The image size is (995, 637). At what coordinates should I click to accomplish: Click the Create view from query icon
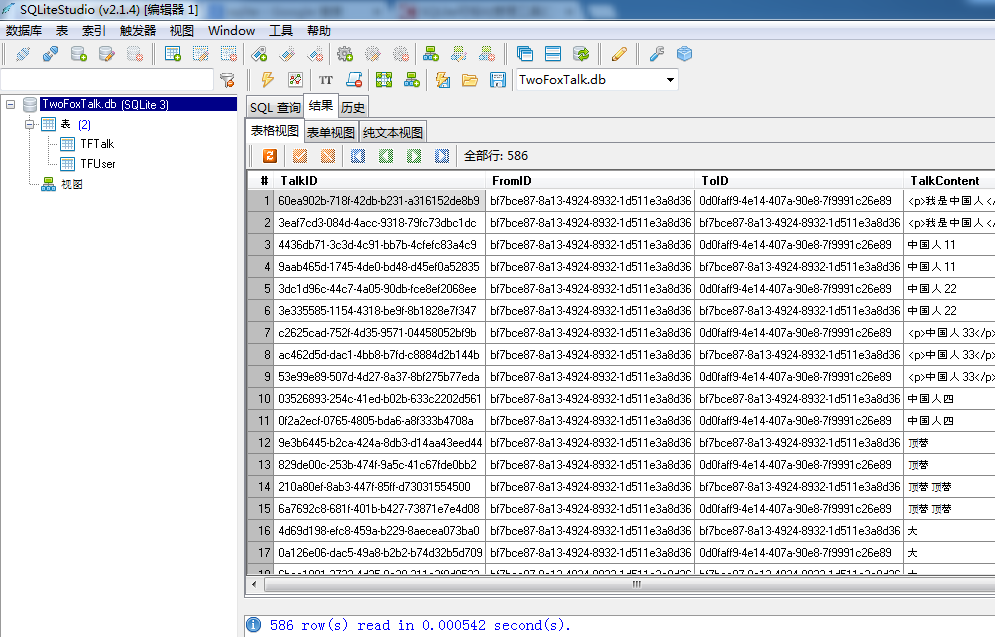pos(412,80)
